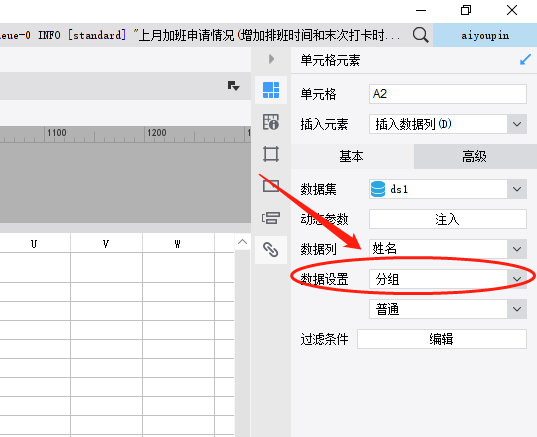Open the hyperlink panel icon

[x=271, y=249]
